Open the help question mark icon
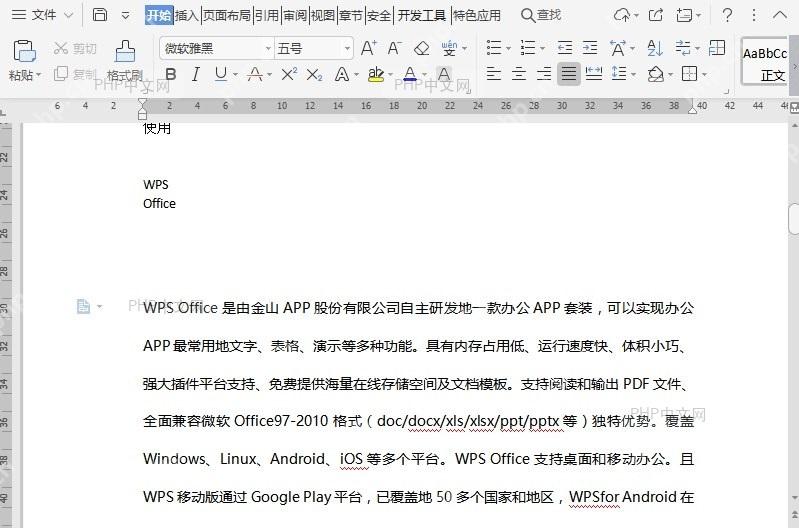 point(727,15)
